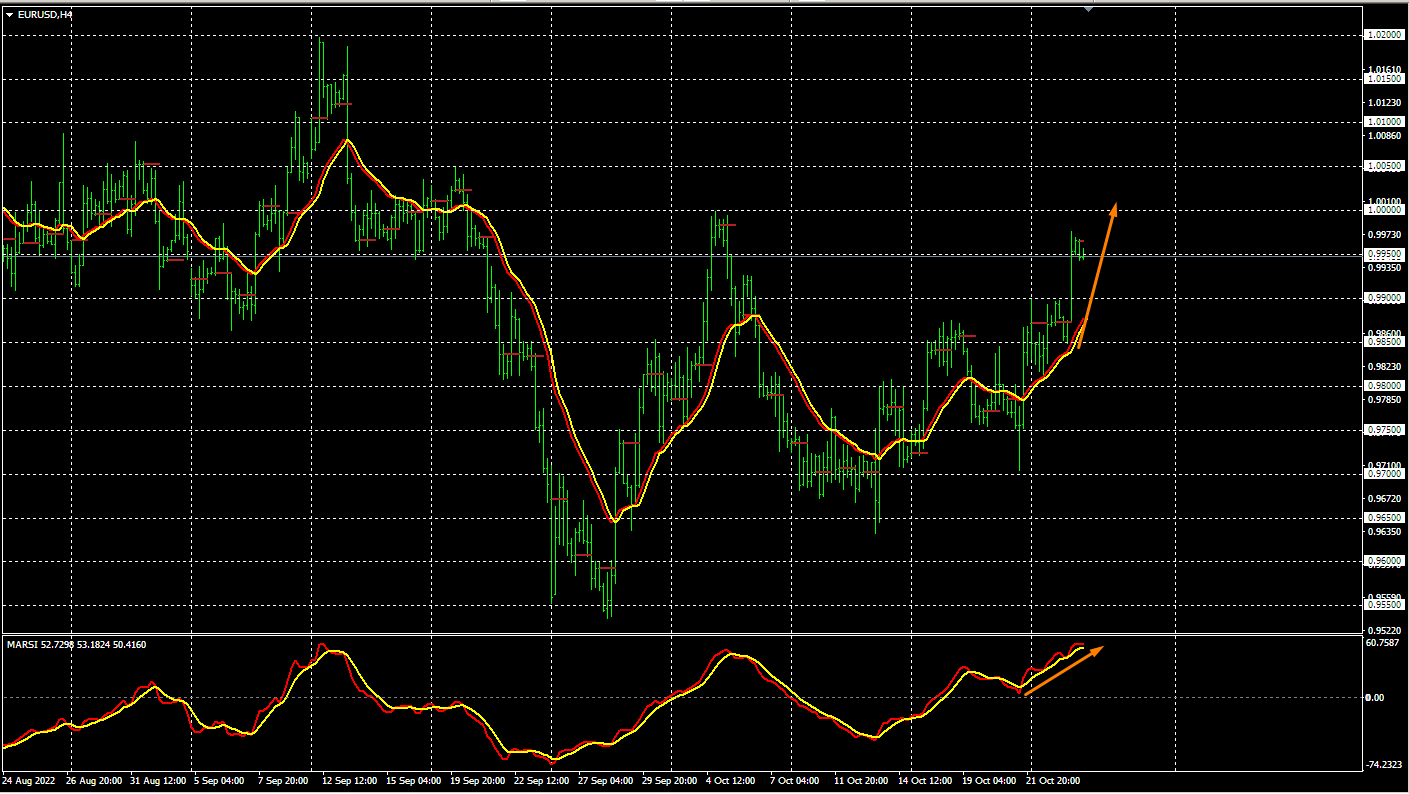The height and width of the screenshot is (794, 1409).
Task: Click the 12 Sep 12:00 time label
Action: 349,779
